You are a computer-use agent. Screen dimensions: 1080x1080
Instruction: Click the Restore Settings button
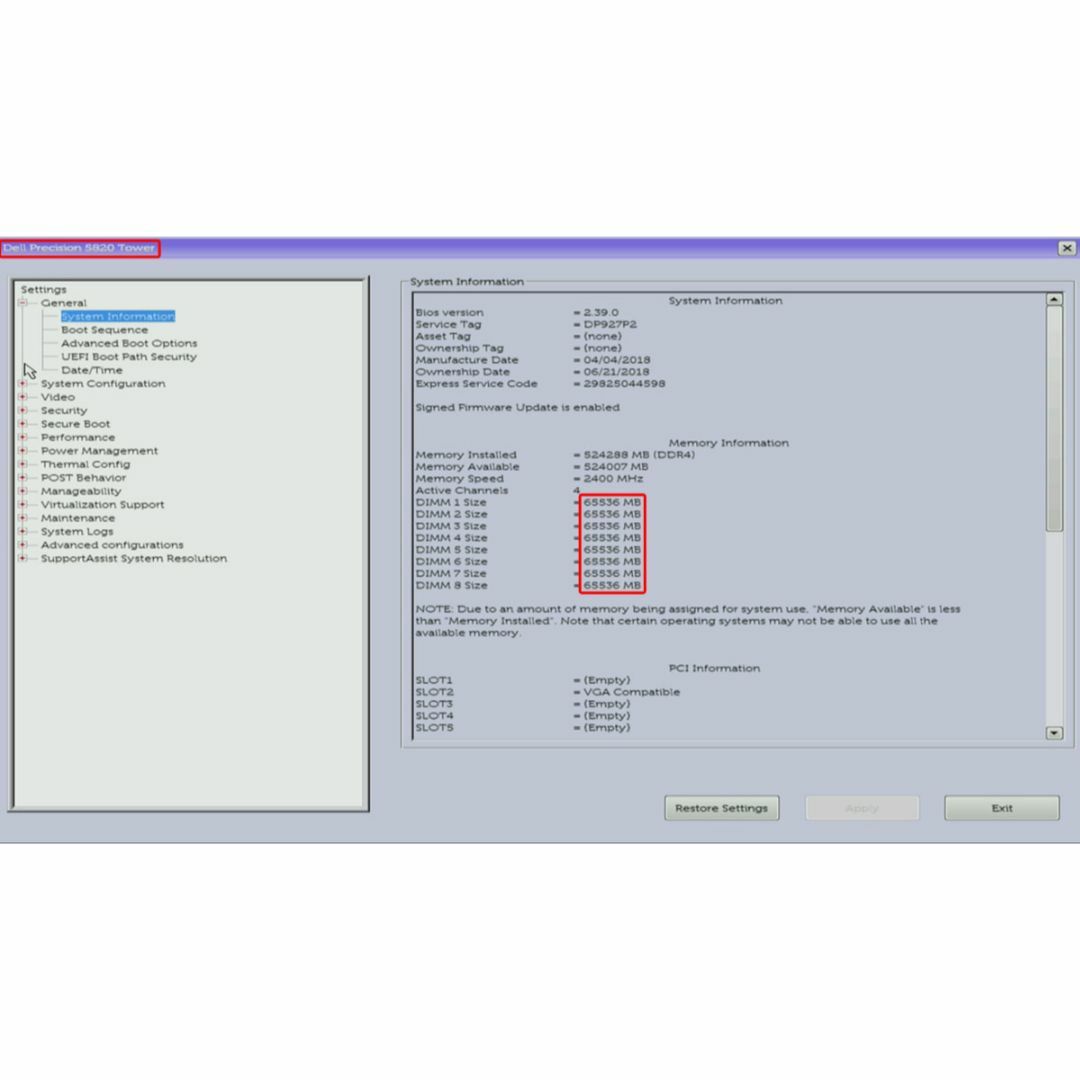(x=721, y=808)
